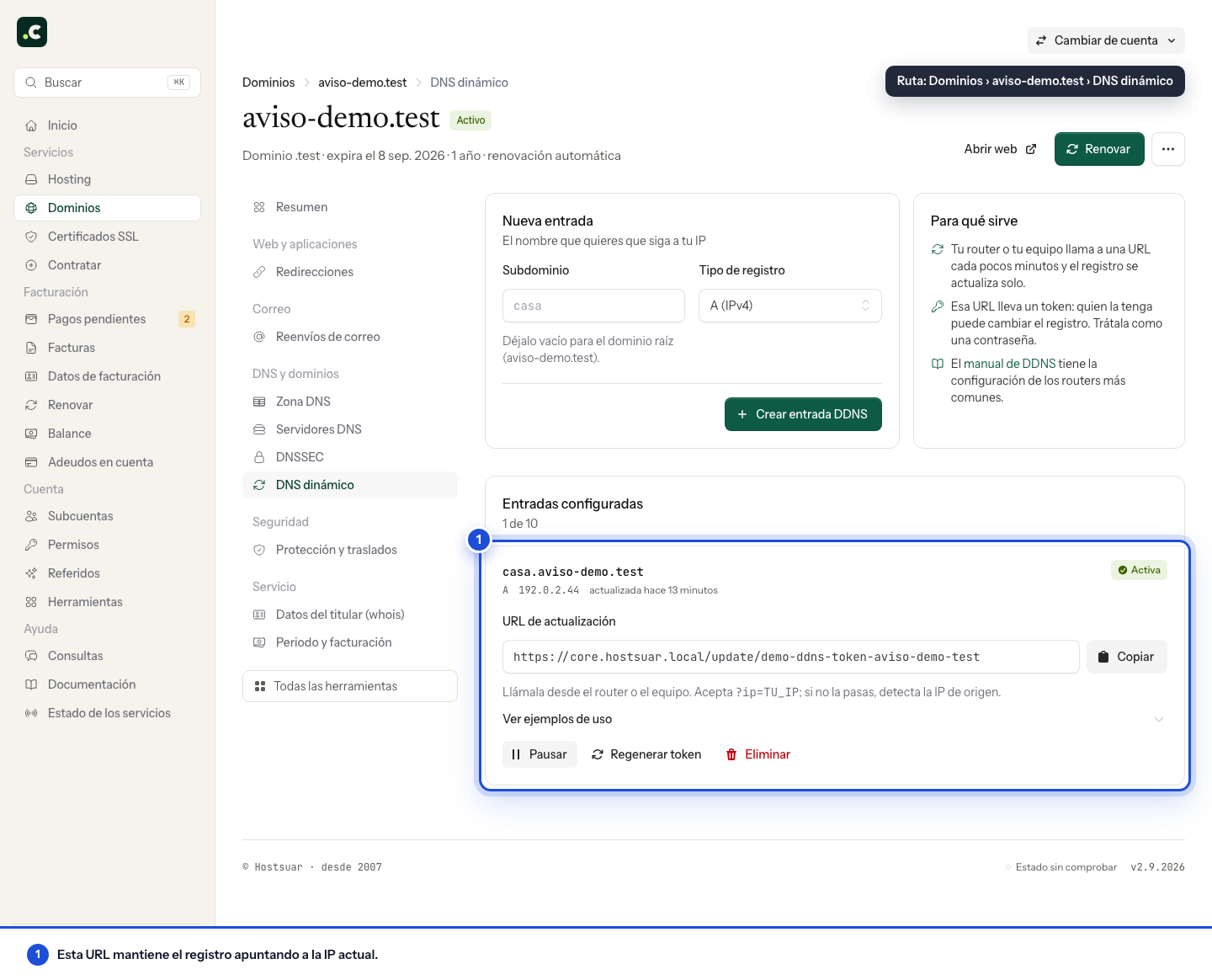This screenshot has height=980, width=1212.
Task: Click the Activa badge on casa entry
Action: pos(1139,570)
